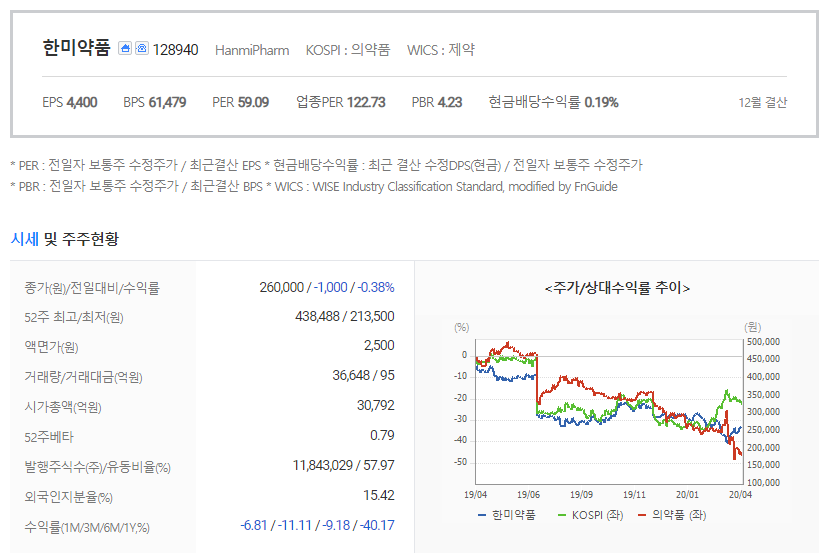This screenshot has width=831, height=553.
Task: Click the KOSPI : 의약품 classification
Action: coord(348,50)
